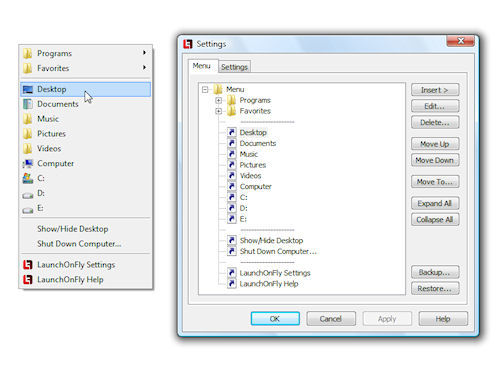Click the Apply button
The width and height of the screenshot is (500, 375).
[x=387, y=319]
